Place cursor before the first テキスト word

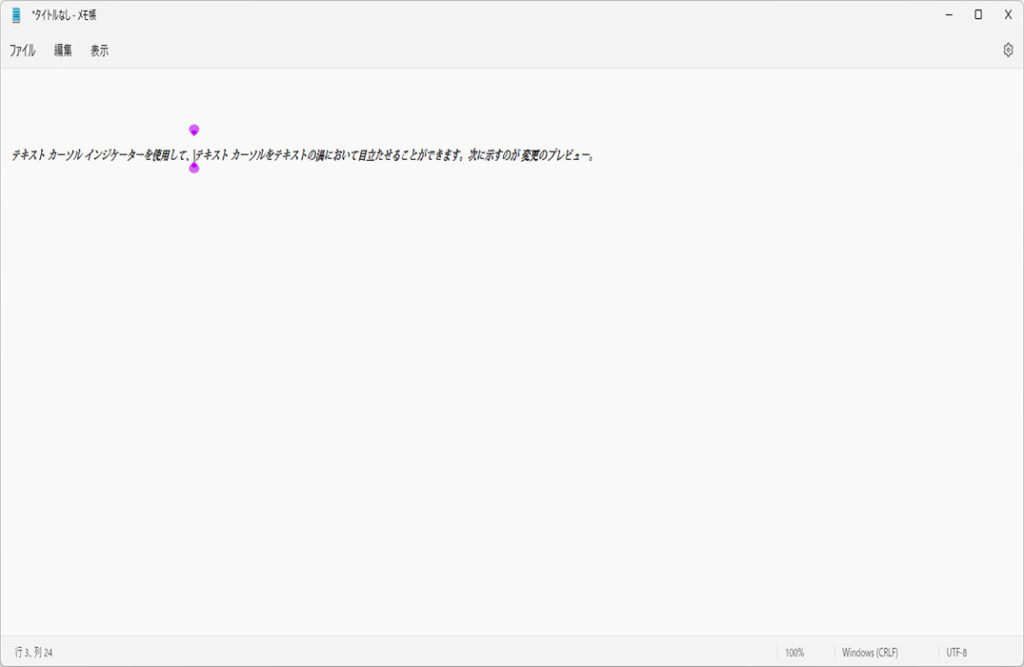11,155
